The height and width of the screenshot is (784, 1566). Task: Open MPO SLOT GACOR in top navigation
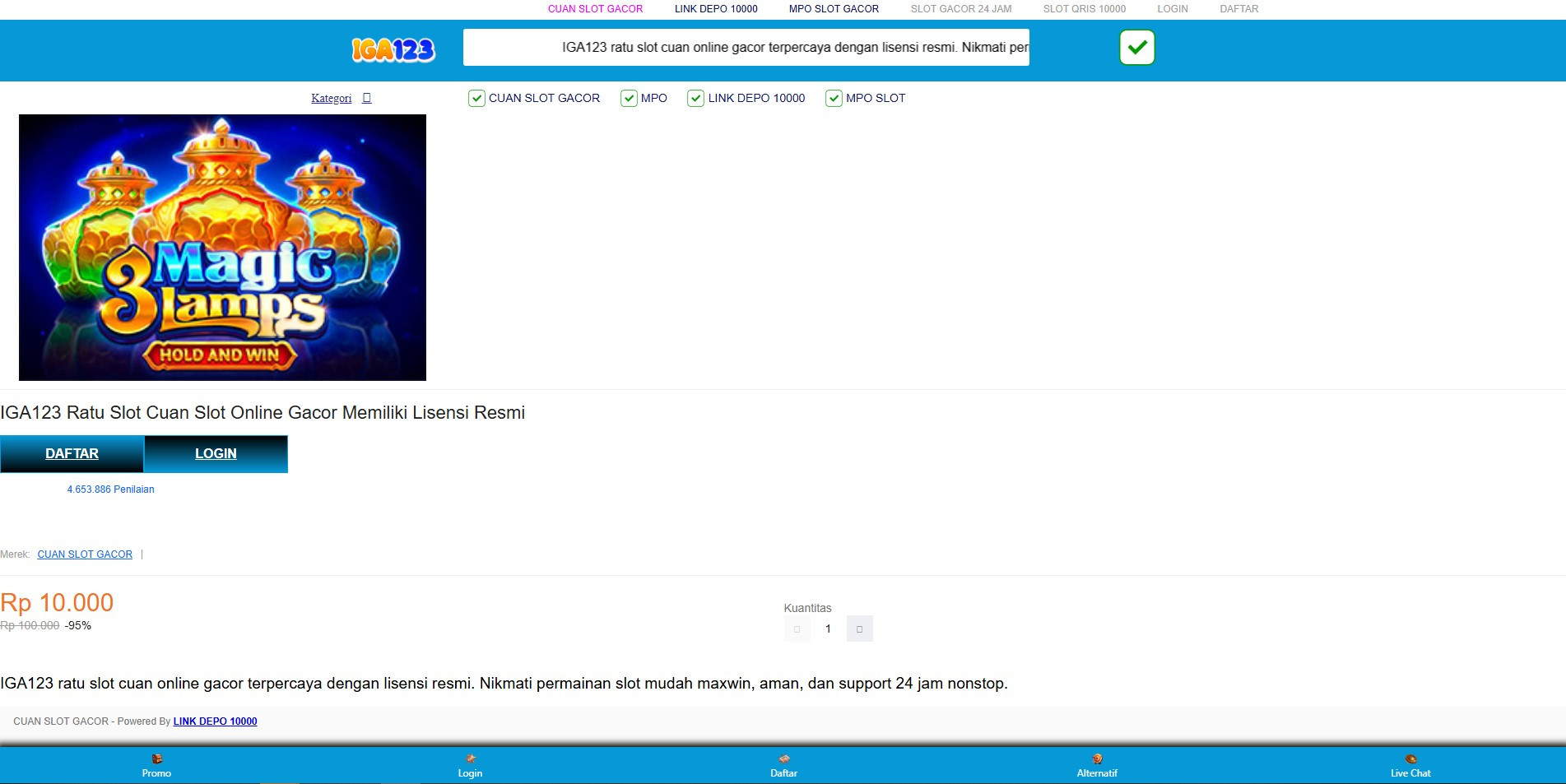point(834,9)
